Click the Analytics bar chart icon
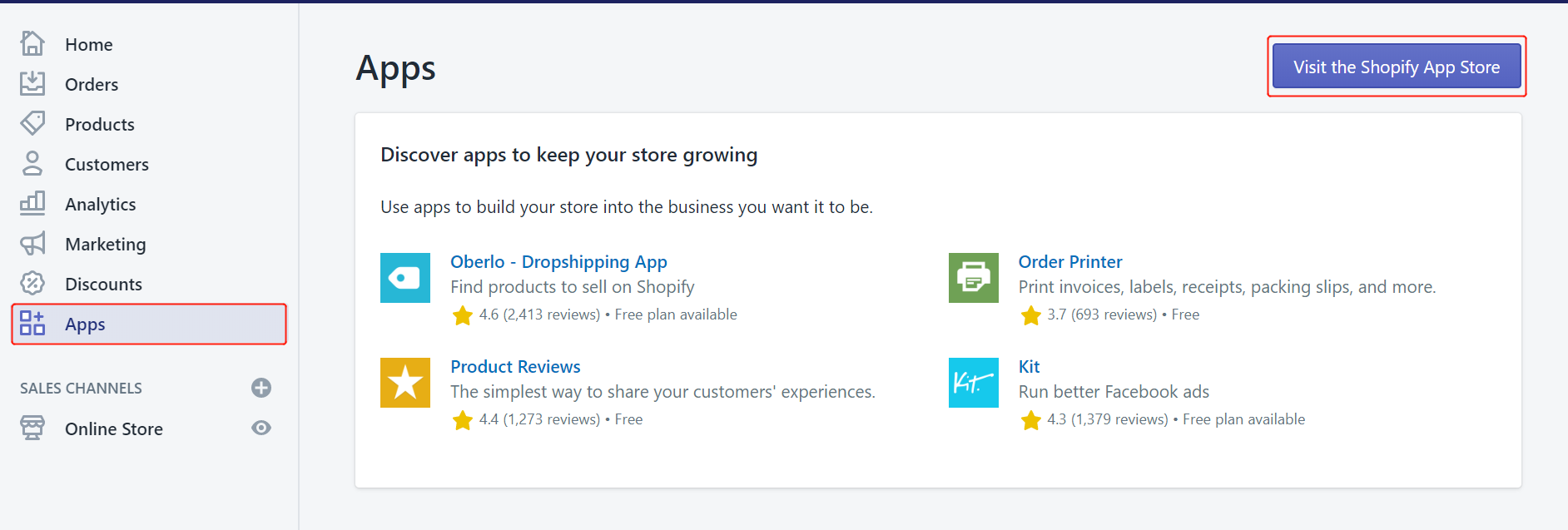The image size is (1568, 530). coord(32,203)
